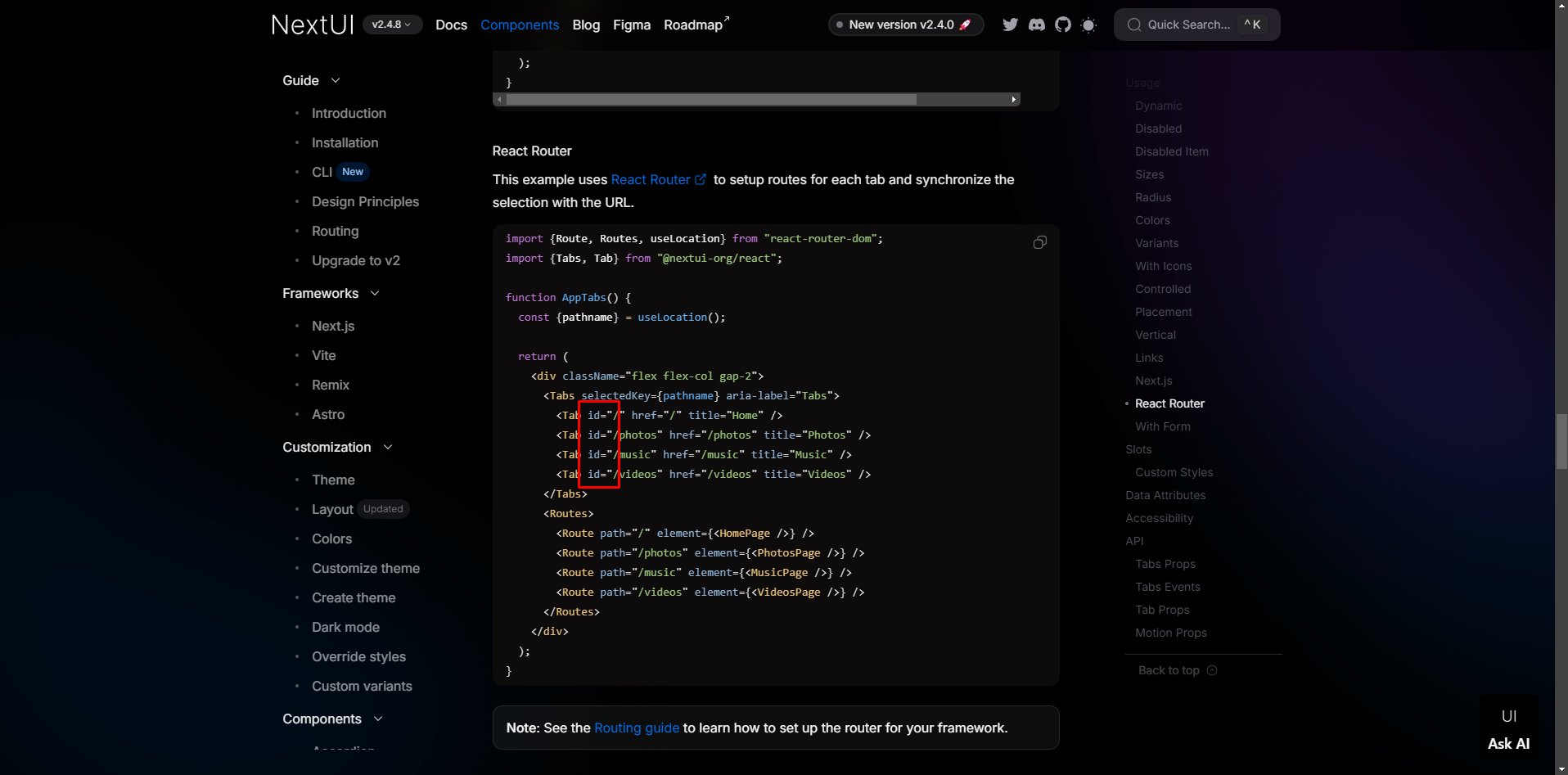Open the version v2.4.8 dropdown
Viewport: 1568px width, 775px height.
coord(392,25)
